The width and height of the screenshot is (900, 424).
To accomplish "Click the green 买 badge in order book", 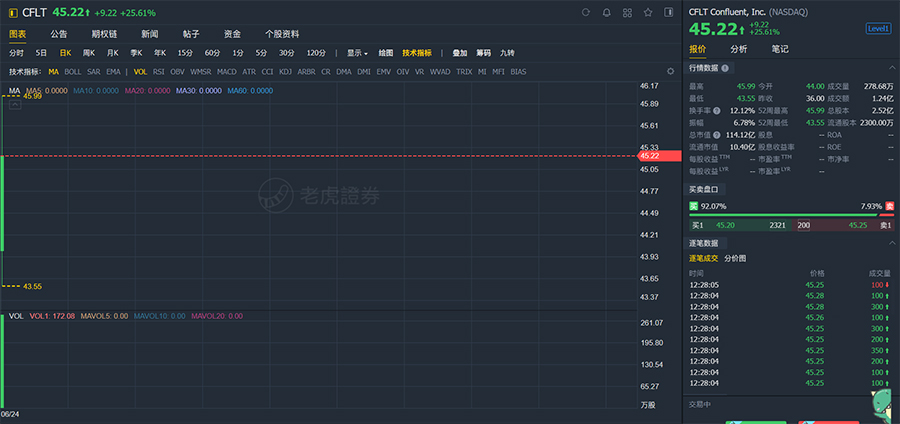I will 694,206.
